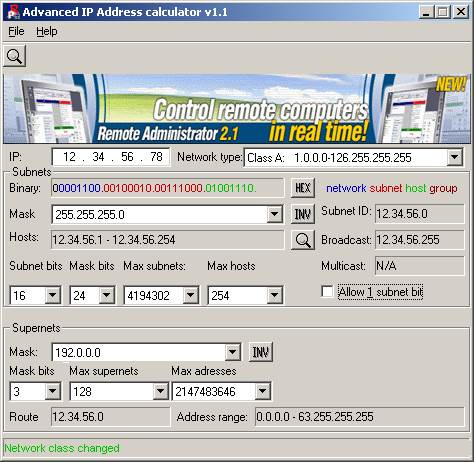Viewport: 474px width, 462px height.
Task: Click the second IP octet field 34
Action: pos(98,157)
